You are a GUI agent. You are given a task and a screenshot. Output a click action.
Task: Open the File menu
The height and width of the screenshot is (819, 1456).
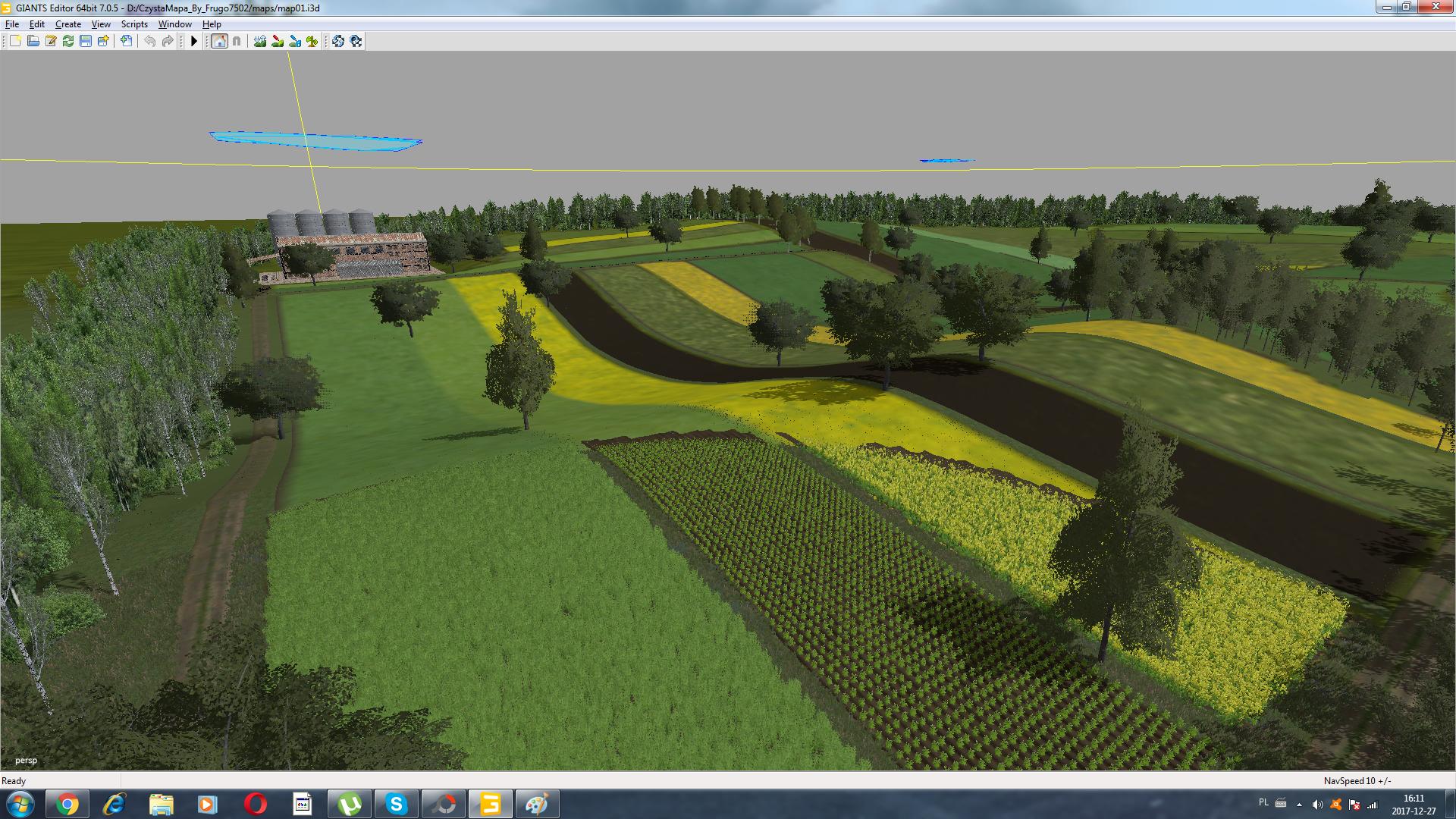click(x=12, y=24)
